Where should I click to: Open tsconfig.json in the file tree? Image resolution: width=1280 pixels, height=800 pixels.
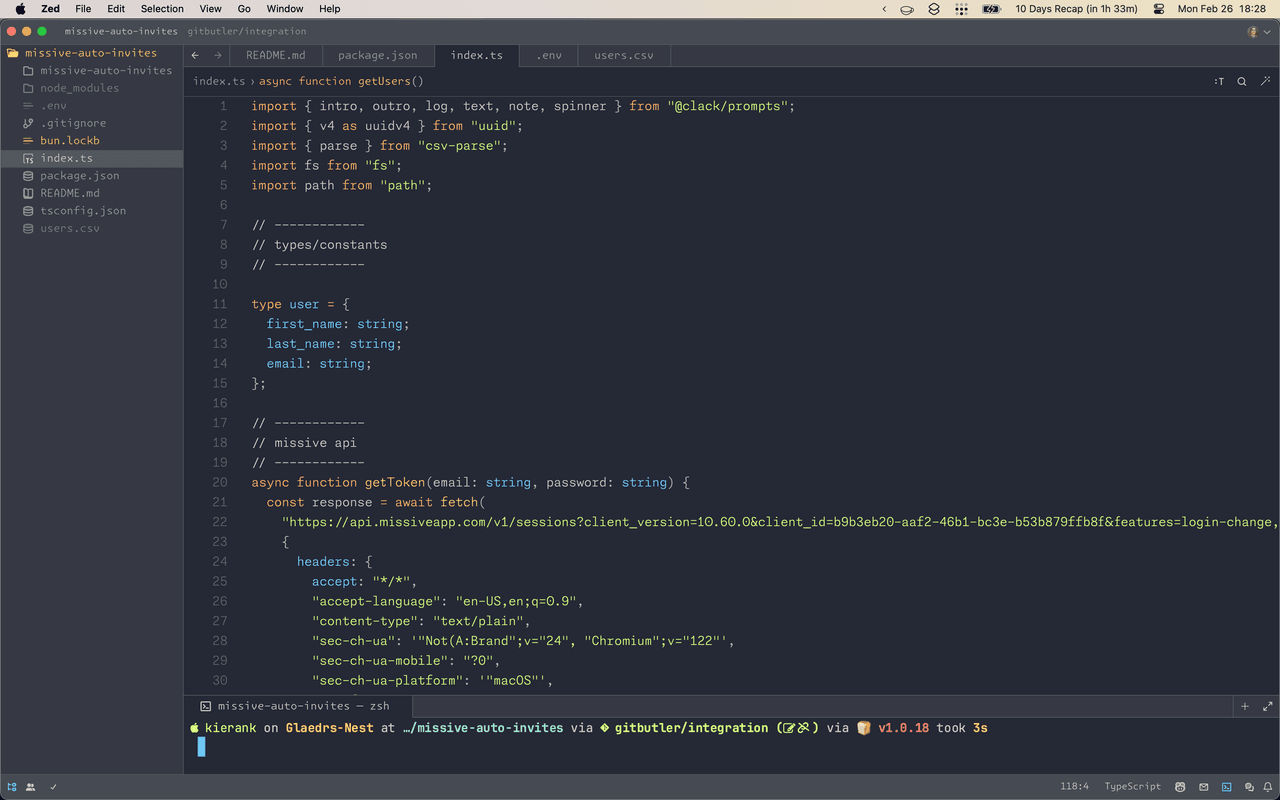[83, 211]
